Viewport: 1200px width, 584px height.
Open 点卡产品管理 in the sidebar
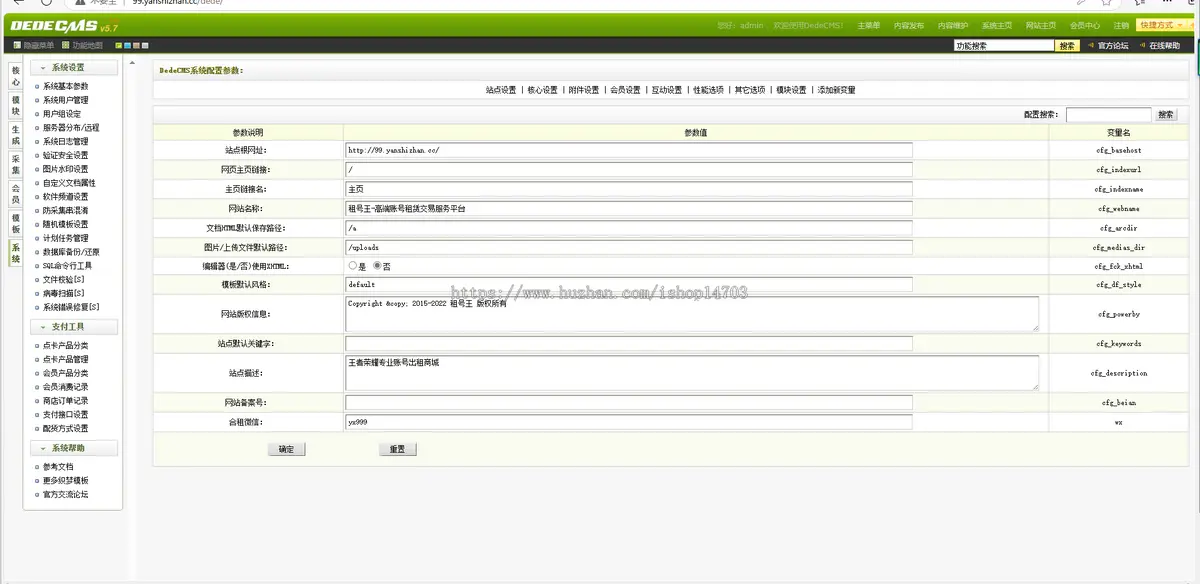pyautogui.click(x=65, y=359)
